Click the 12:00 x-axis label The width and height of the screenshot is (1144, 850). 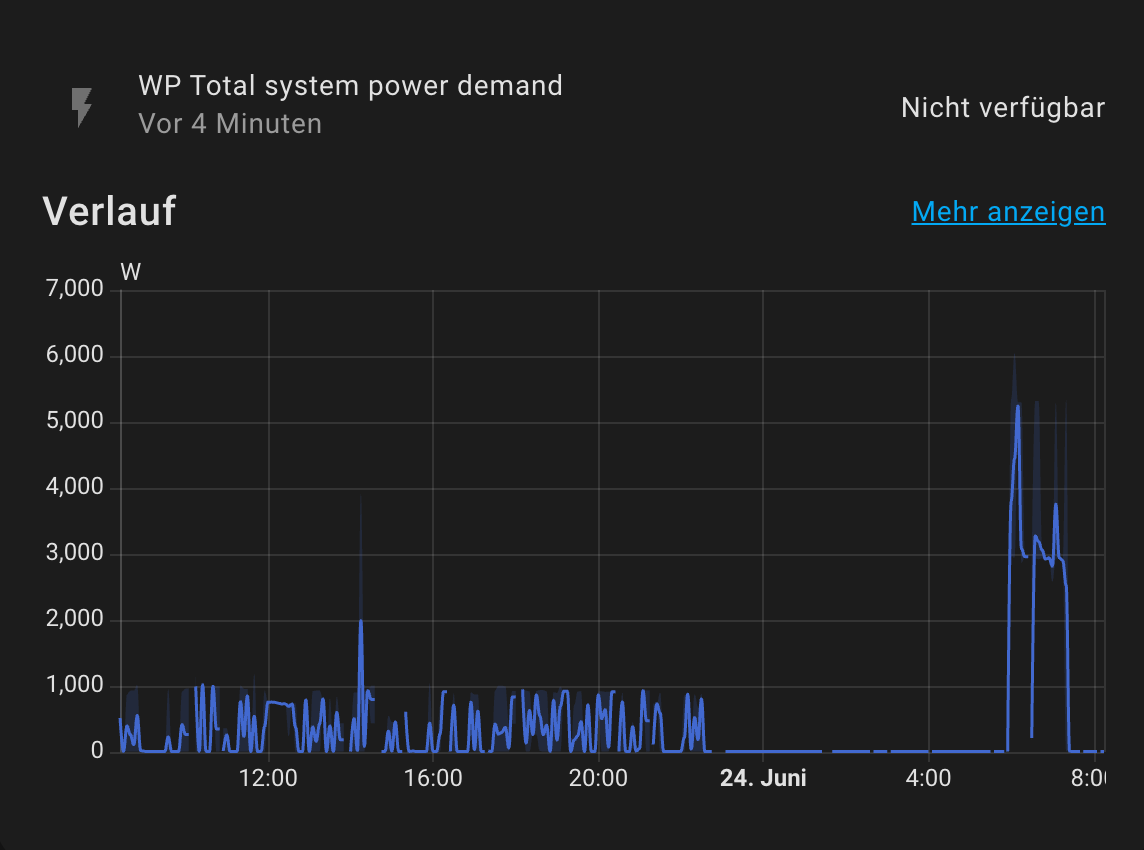point(268,778)
